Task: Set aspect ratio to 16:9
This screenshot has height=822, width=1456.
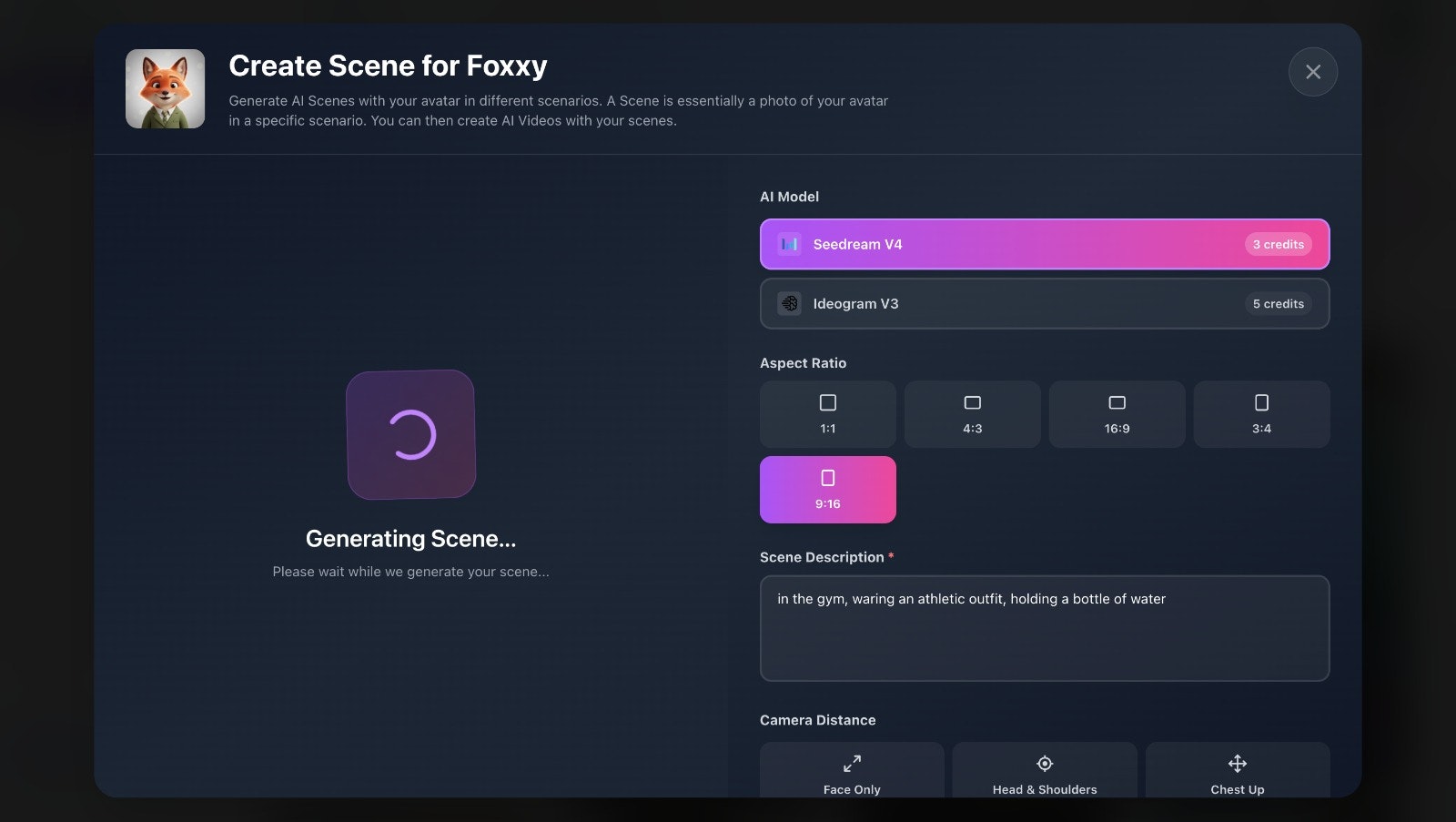Action: coord(1117,414)
